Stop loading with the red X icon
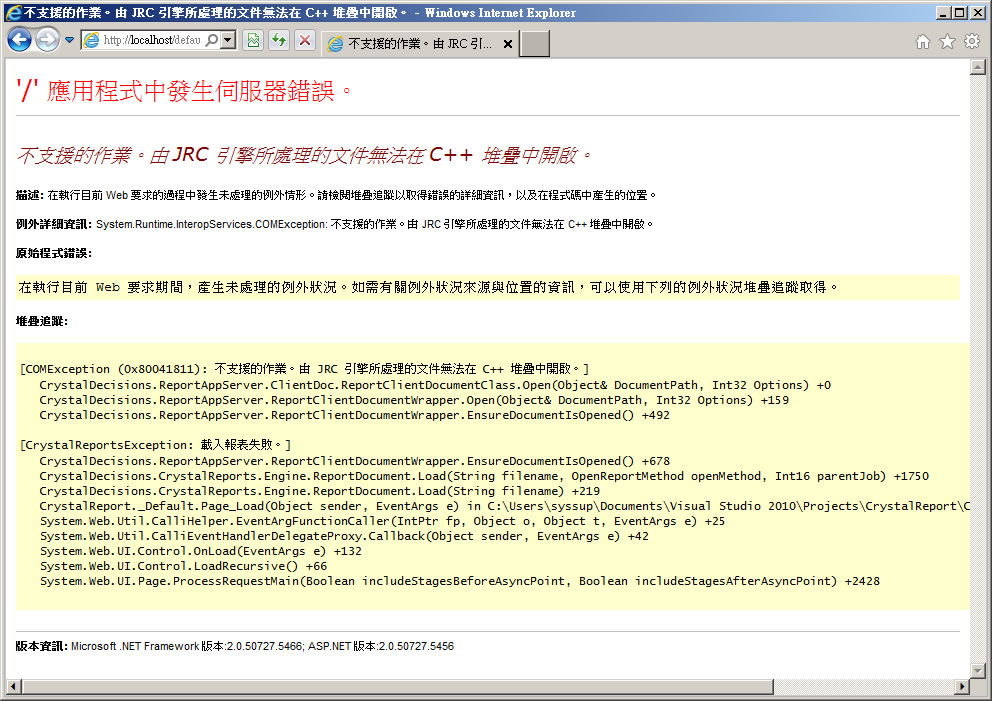The height and width of the screenshot is (701, 992). [x=305, y=40]
